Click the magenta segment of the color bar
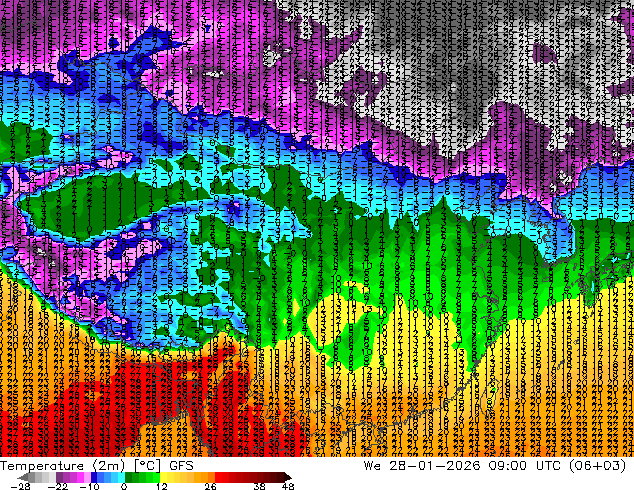This screenshot has height=490, width=634. click(80, 477)
